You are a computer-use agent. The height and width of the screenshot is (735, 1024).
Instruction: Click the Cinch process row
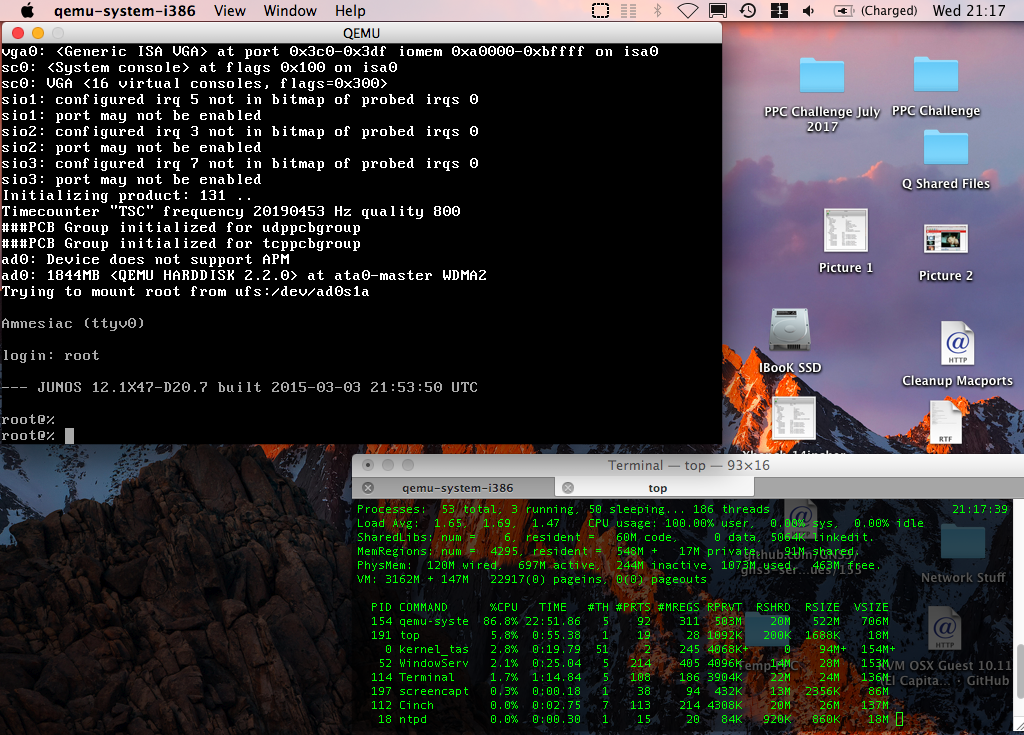click(x=630, y=705)
